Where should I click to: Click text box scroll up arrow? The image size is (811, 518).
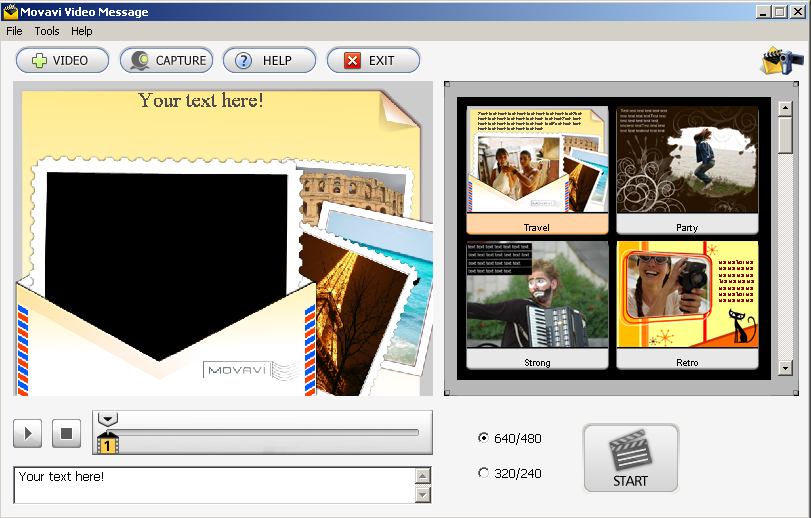(x=423, y=476)
